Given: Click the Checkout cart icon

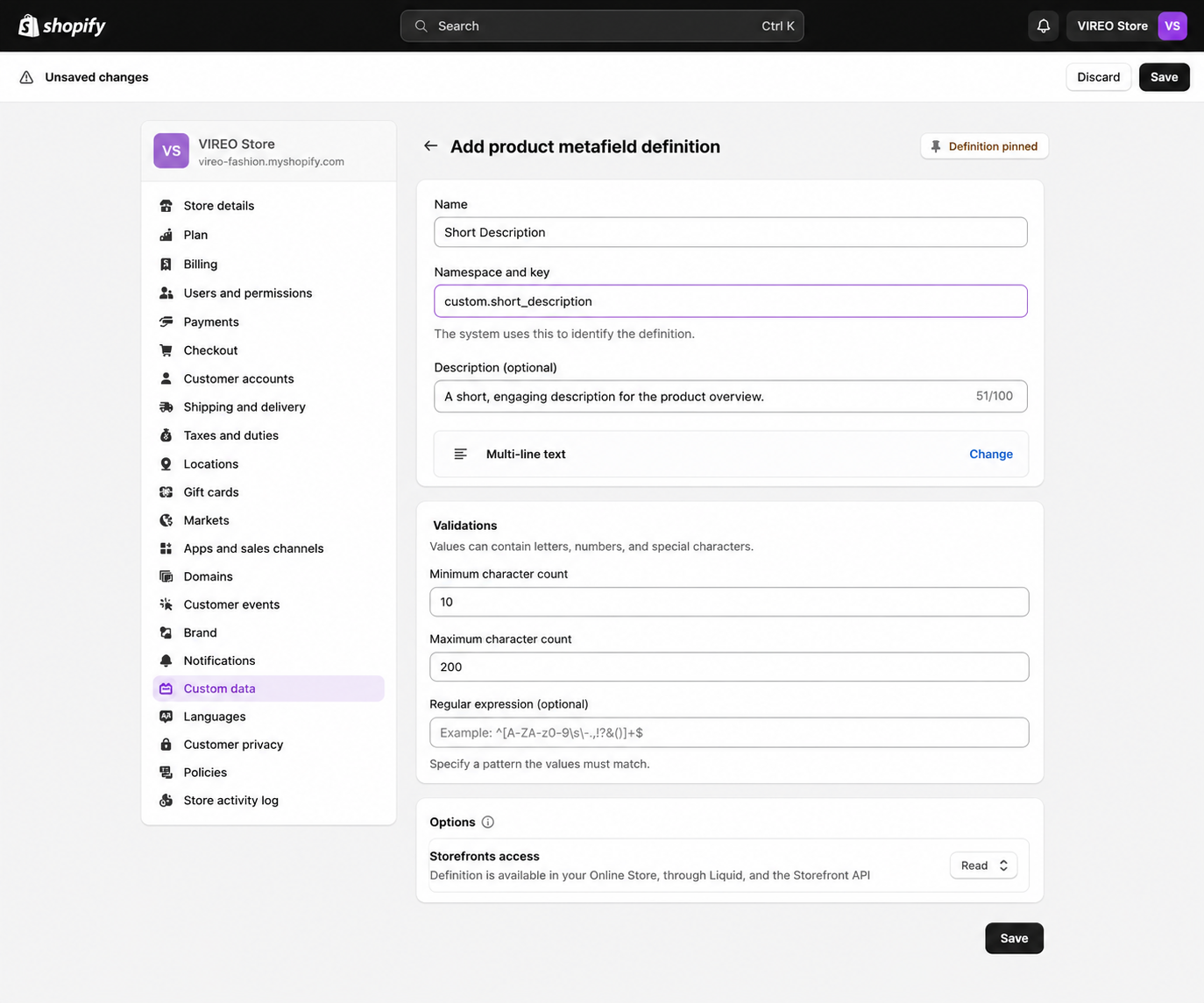Looking at the screenshot, I should (x=166, y=350).
